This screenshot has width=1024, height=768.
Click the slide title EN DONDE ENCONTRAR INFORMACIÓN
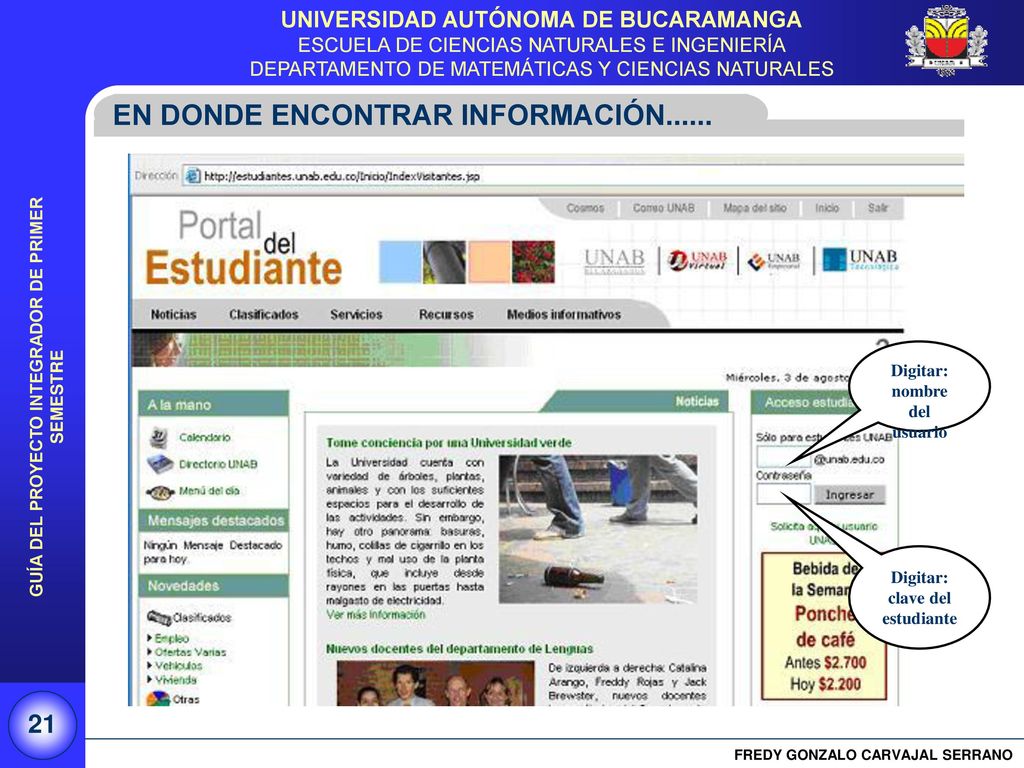click(x=412, y=115)
